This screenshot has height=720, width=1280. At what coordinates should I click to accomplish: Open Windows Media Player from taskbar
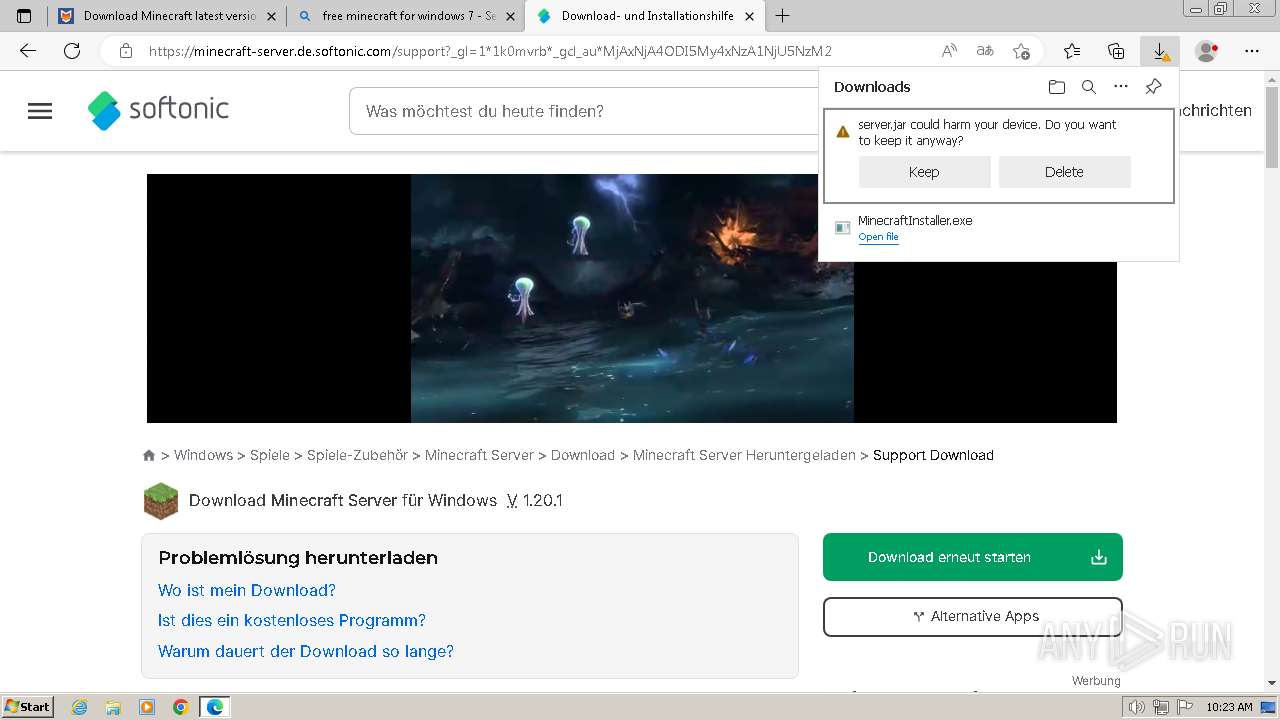point(147,707)
